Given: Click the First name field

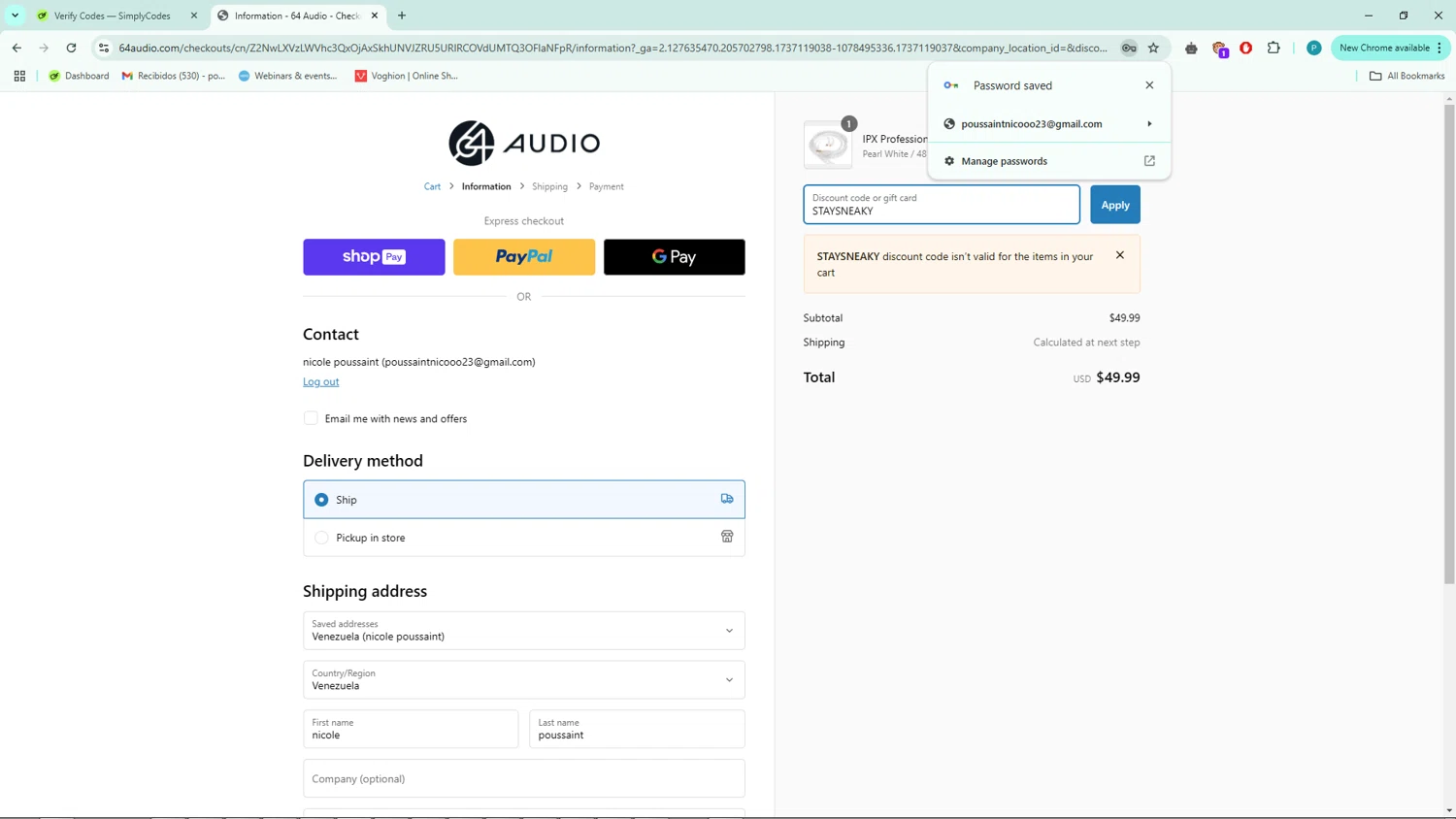Looking at the screenshot, I should point(411,729).
